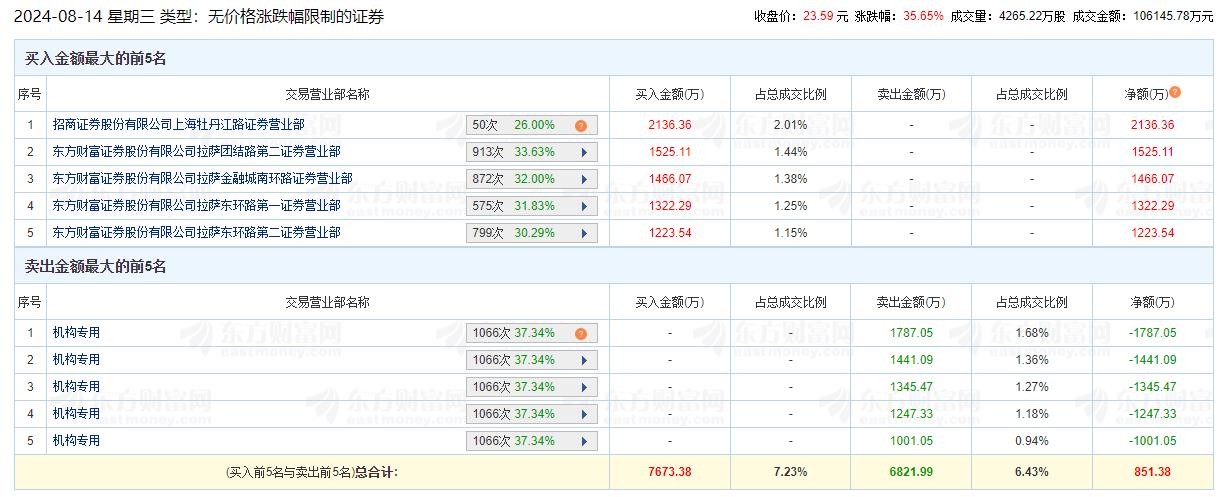1232x497 pixels.
Task: Open 东方财富证券拉萨团结路第二证券营业部 link
Action: (x=196, y=152)
